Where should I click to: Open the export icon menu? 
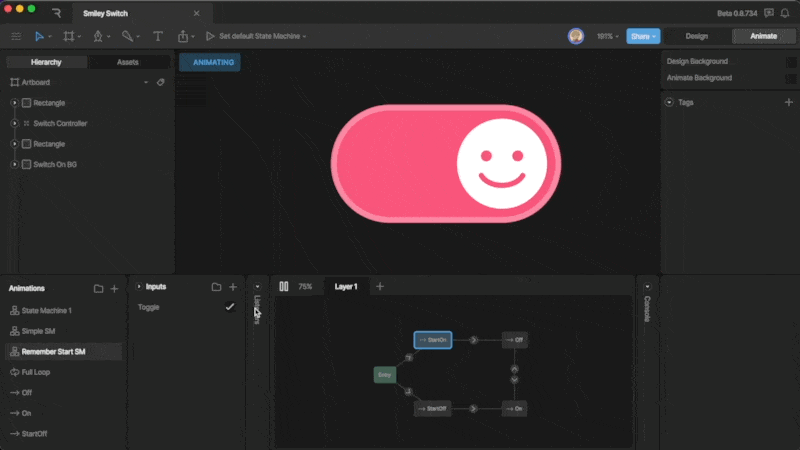(x=184, y=36)
